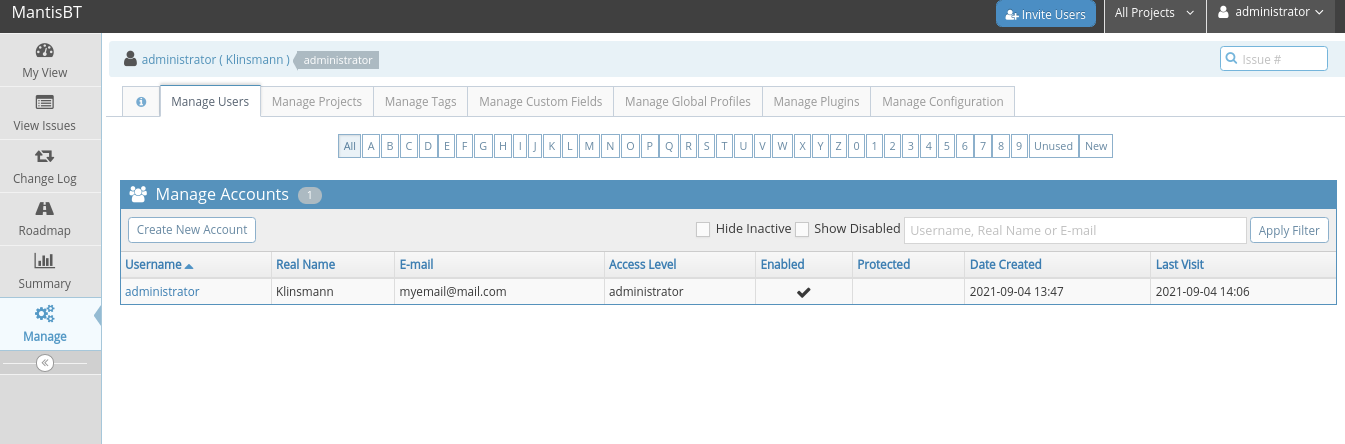Open the administrator username link in table
This screenshot has height=444, width=1345.
(x=162, y=292)
